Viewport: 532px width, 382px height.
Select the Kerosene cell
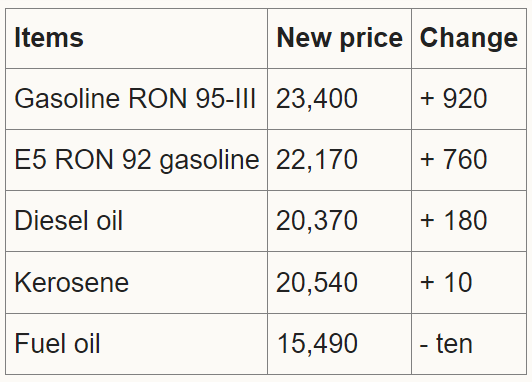[x=136, y=283]
